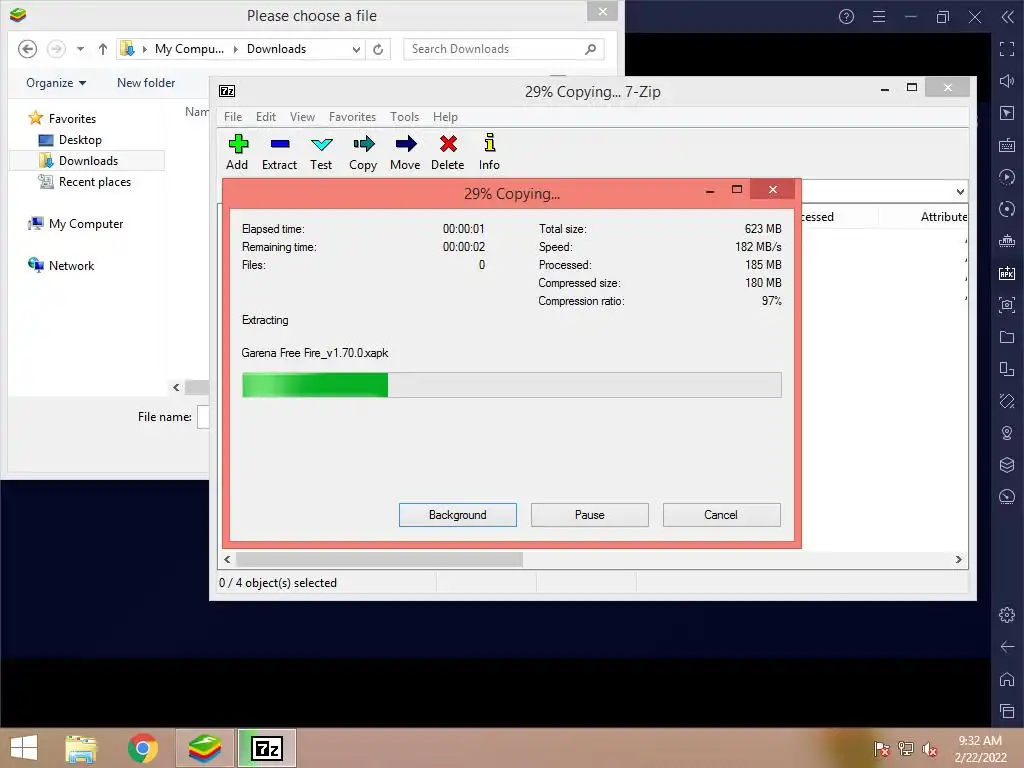Open the BlueStacks help icon
The width and height of the screenshot is (1024, 768).
pos(846,17)
